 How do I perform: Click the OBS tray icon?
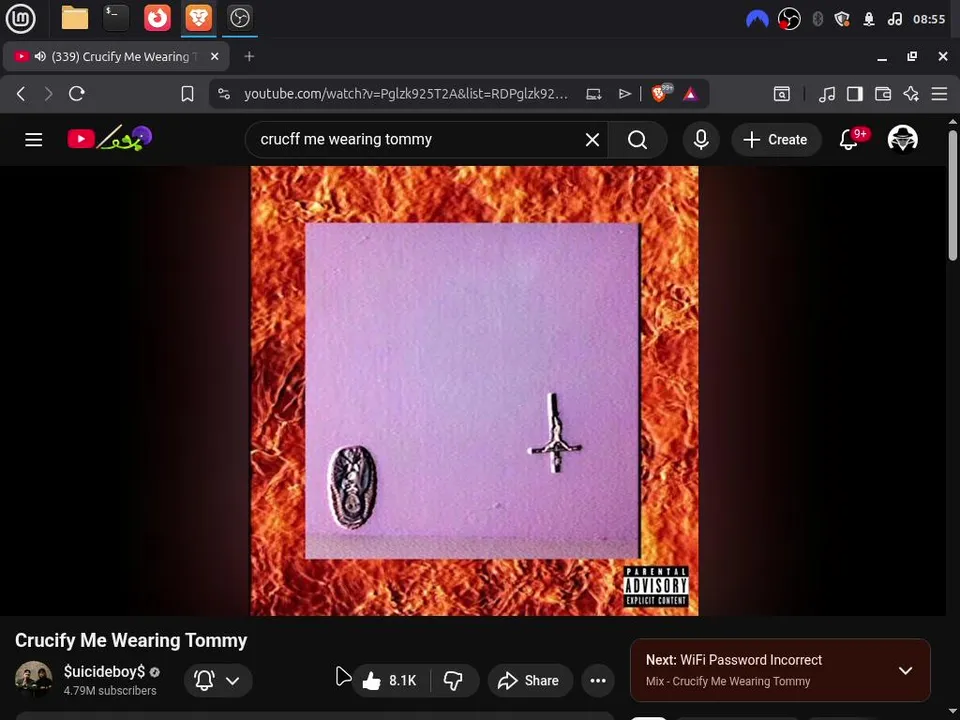[789, 19]
